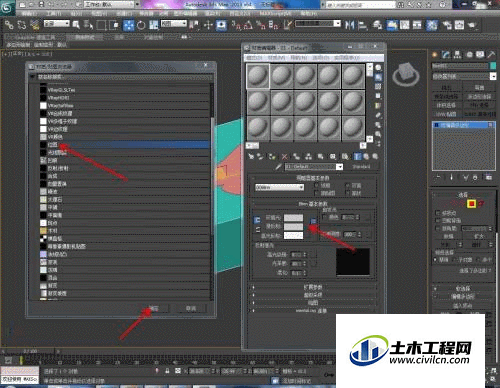Image resolution: width=500 pixels, height=388 pixels.
Task: Toggle 按顶点 By Vertex checkbox
Action: tap(438, 213)
